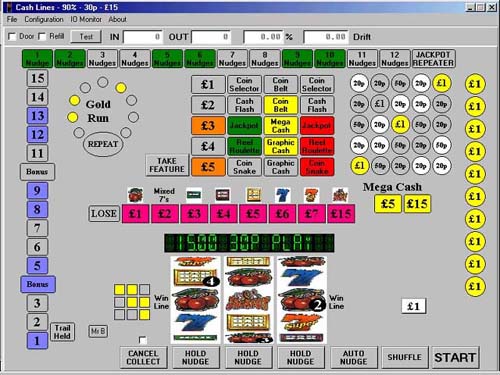
Task: Click the blue 7 symbol above the £6 win
Action: pyautogui.click(x=283, y=195)
